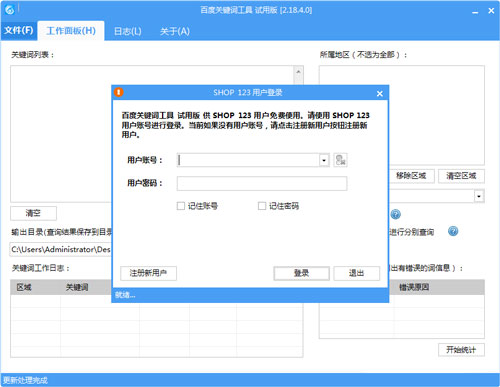Click the 就绪... dialog status text
Image resolution: width=500 pixels, height=387 pixels.
point(125,295)
